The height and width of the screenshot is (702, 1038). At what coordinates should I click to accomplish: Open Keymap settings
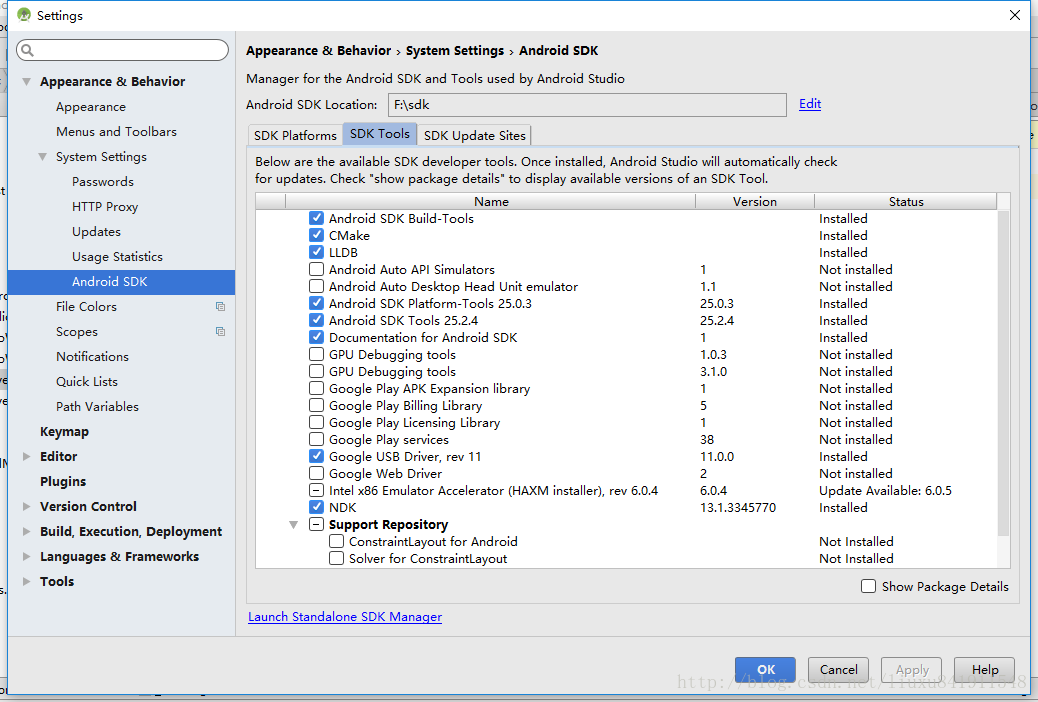pyautogui.click(x=64, y=431)
